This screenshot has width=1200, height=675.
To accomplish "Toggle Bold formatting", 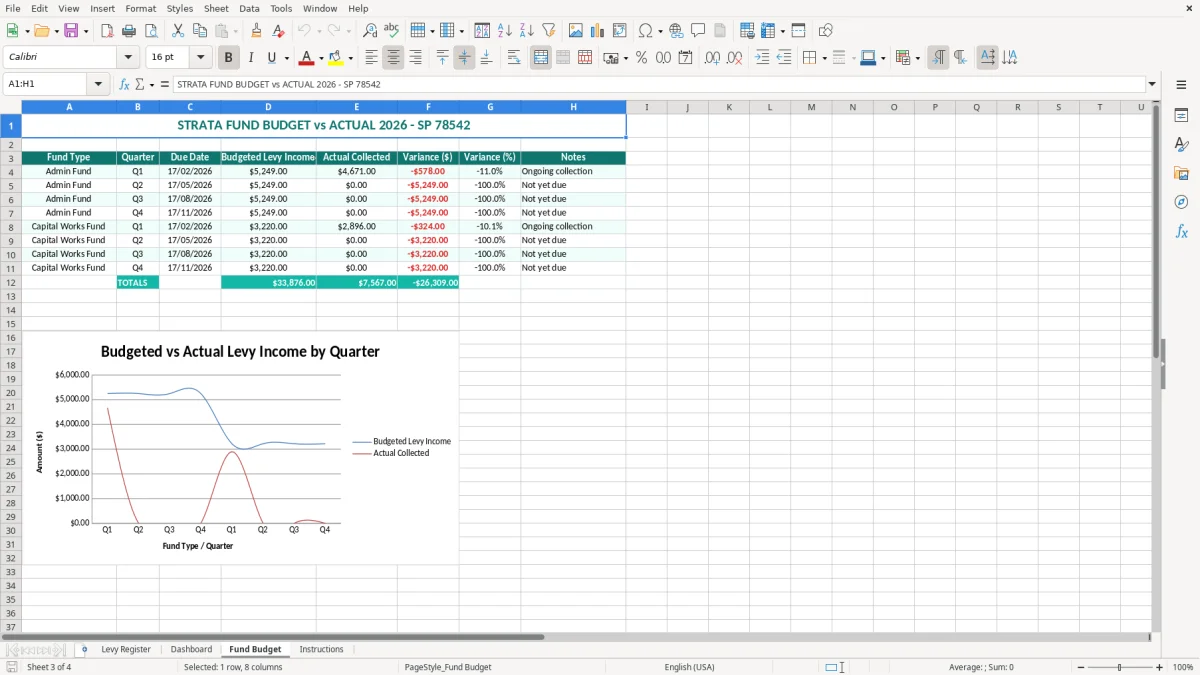I will coord(229,58).
